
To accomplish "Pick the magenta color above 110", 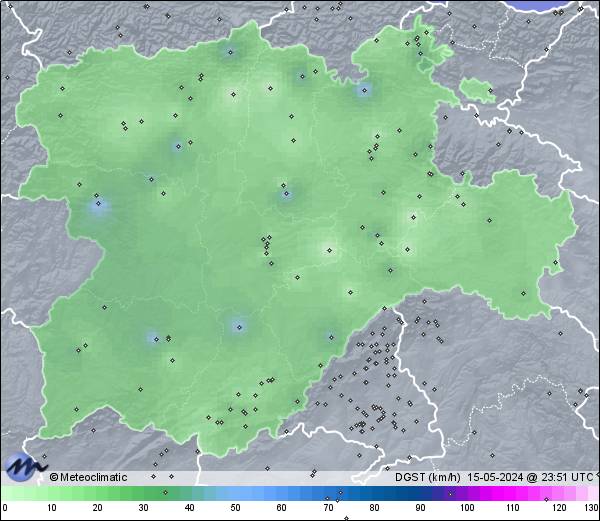I will [x=513, y=493].
